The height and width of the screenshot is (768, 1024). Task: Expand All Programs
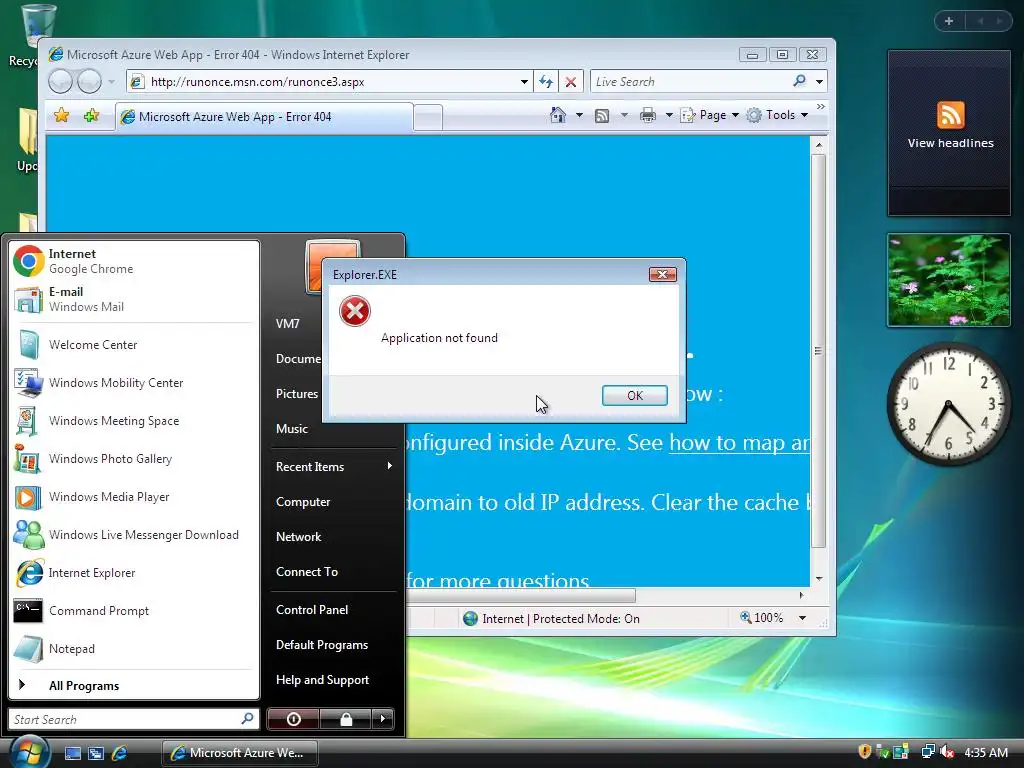tap(134, 685)
